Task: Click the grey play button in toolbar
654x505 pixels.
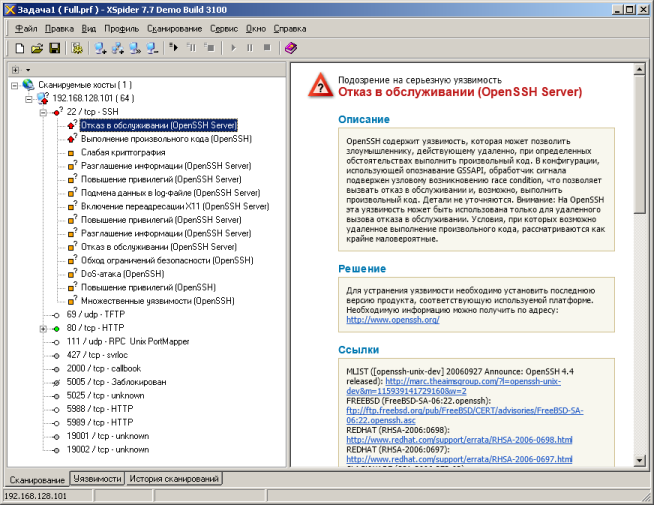Action: tap(233, 48)
